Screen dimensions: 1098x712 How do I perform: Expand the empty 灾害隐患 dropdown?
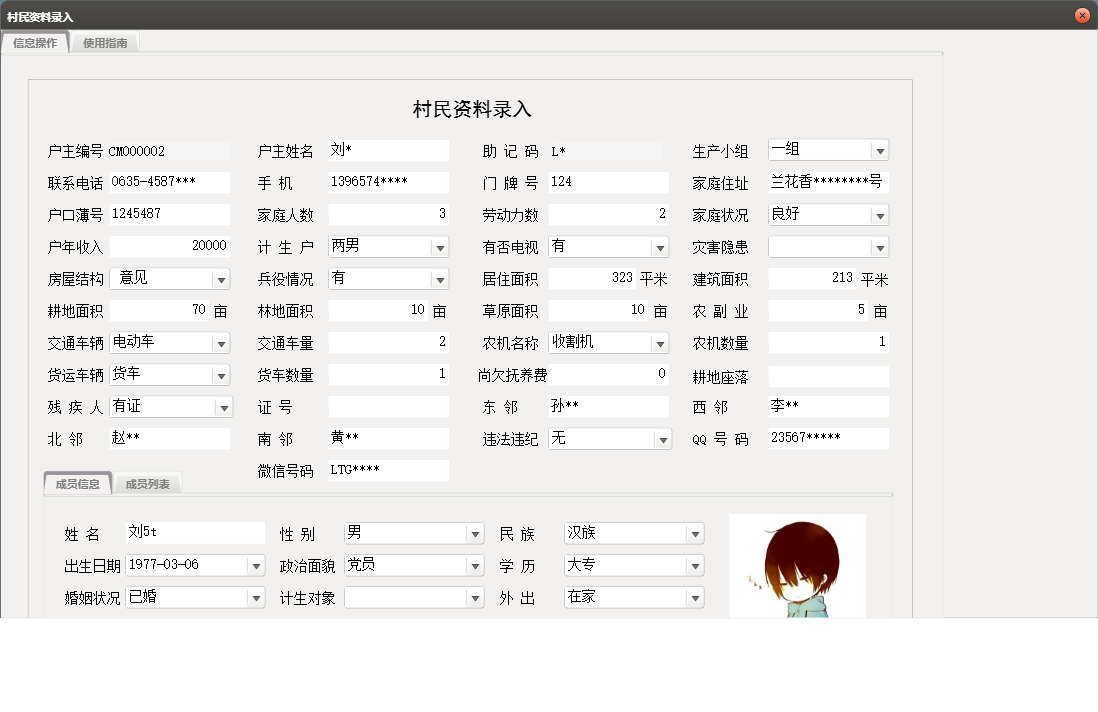click(x=880, y=247)
